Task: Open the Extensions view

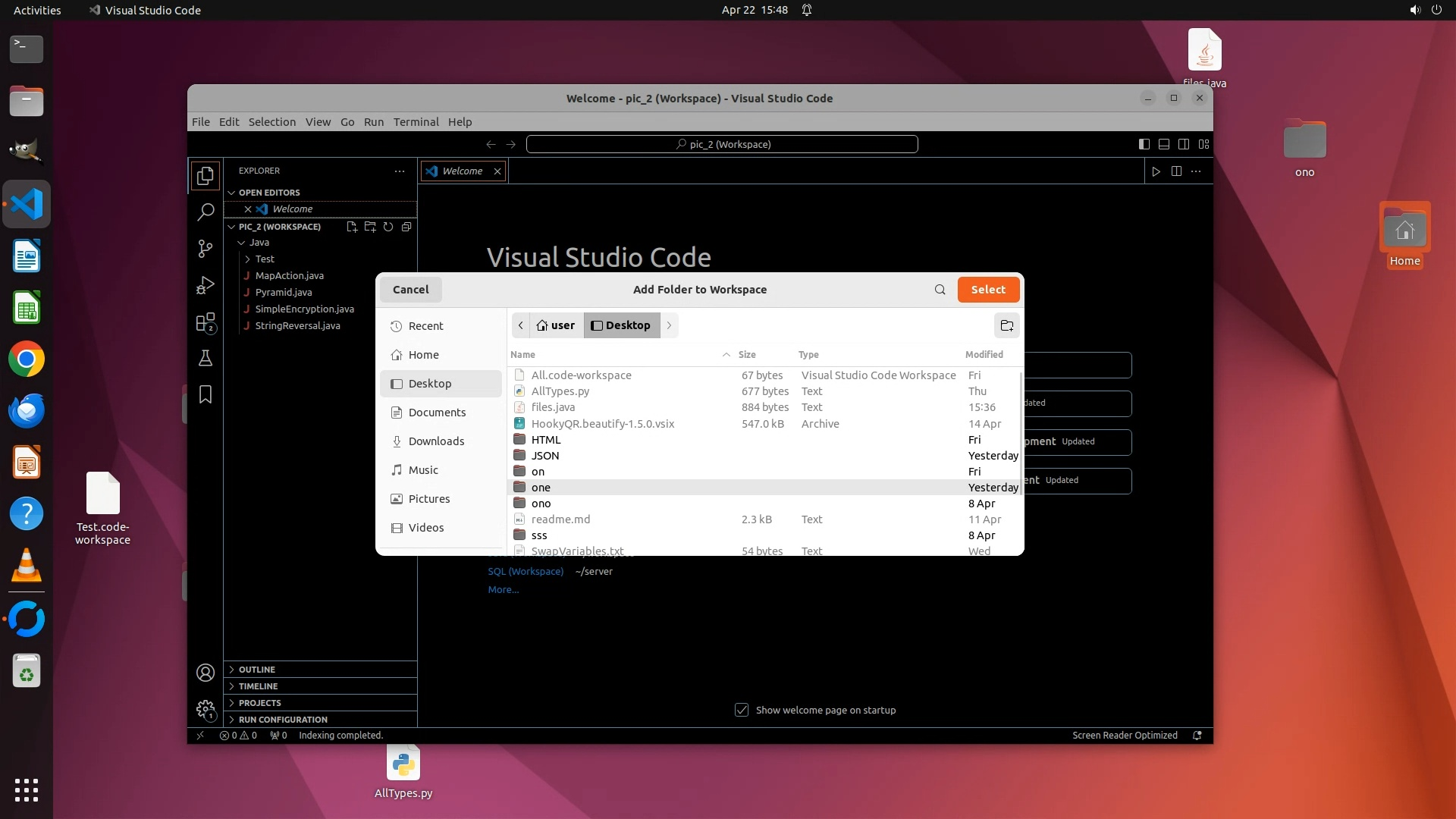Action: point(205,322)
